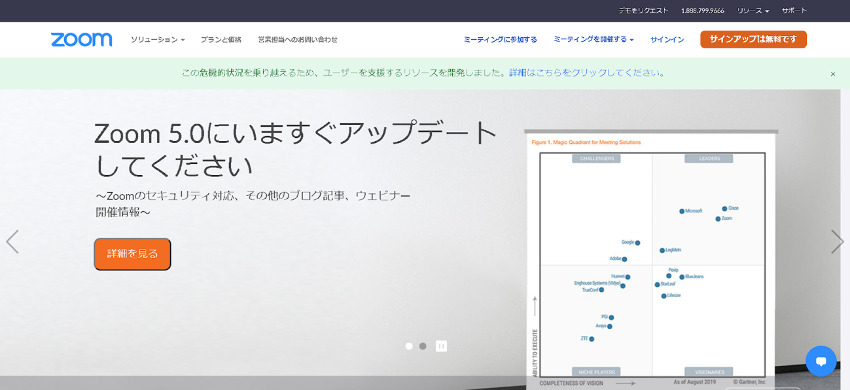Pause the carousel slideshow
This screenshot has height=390, width=850.
441,346
